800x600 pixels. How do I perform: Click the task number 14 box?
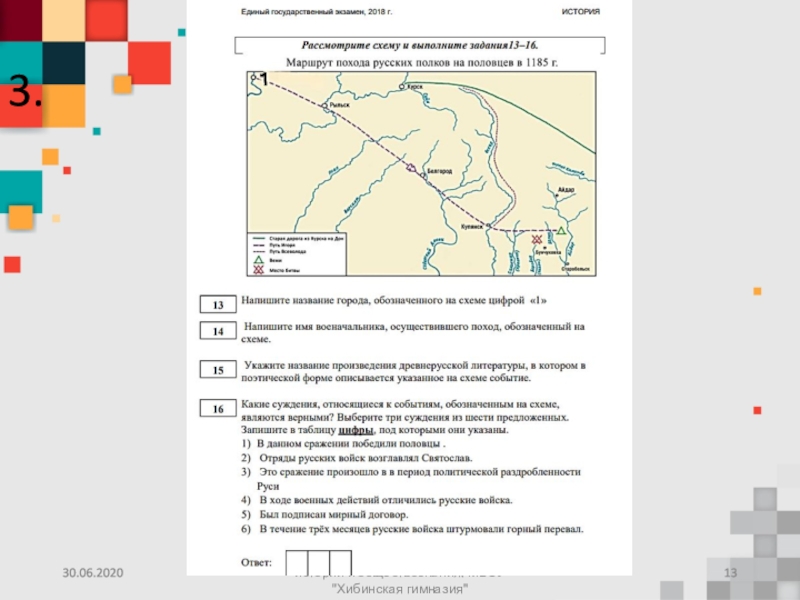click(216, 331)
